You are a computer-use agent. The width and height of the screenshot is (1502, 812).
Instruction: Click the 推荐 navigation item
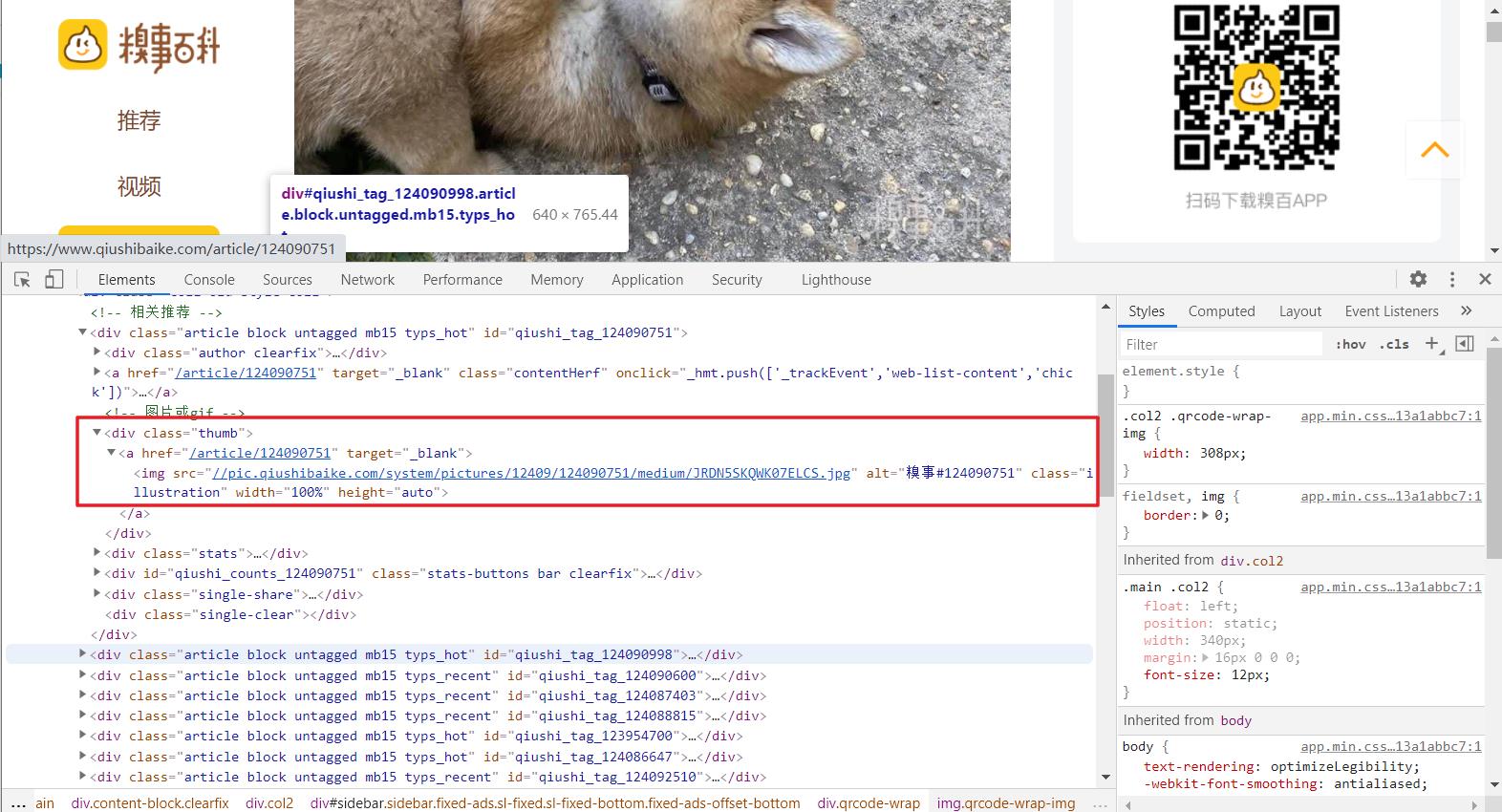(139, 120)
